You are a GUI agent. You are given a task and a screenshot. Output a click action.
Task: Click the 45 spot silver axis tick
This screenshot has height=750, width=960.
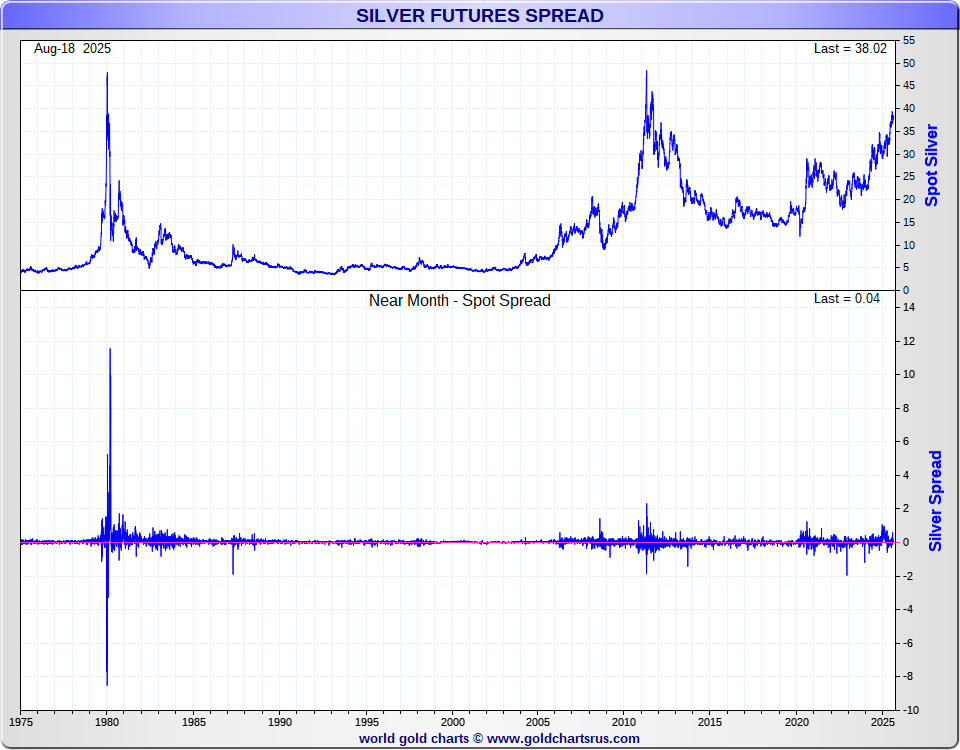click(x=909, y=86)
